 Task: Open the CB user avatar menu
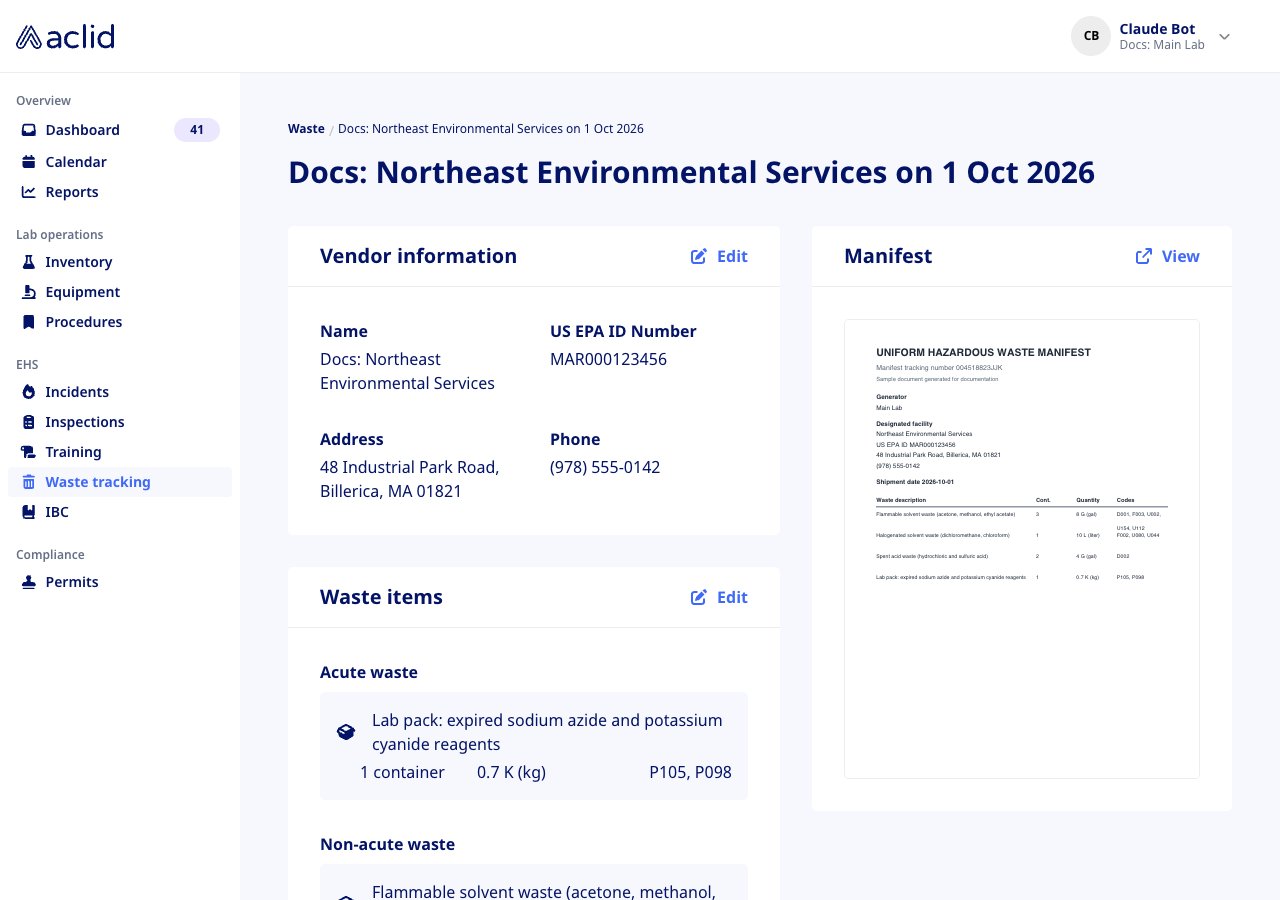[x=1091, y=36]
